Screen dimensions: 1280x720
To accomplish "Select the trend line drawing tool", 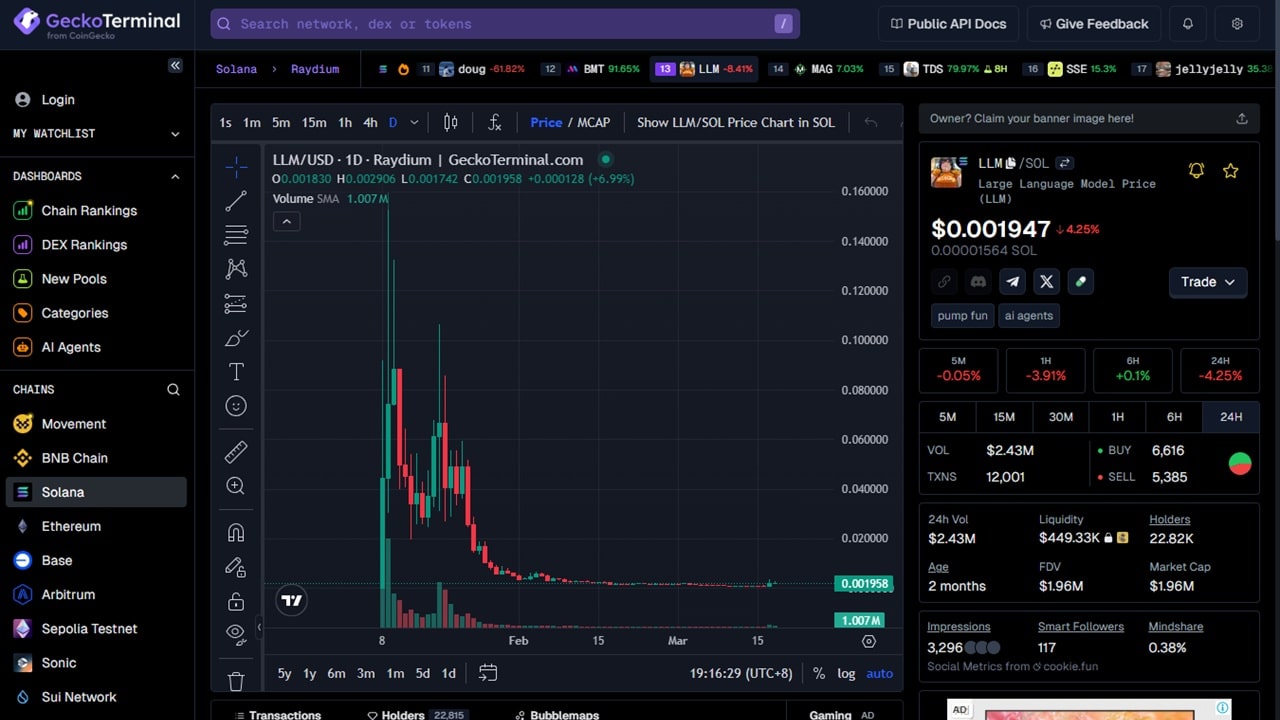I will (236, 201).
